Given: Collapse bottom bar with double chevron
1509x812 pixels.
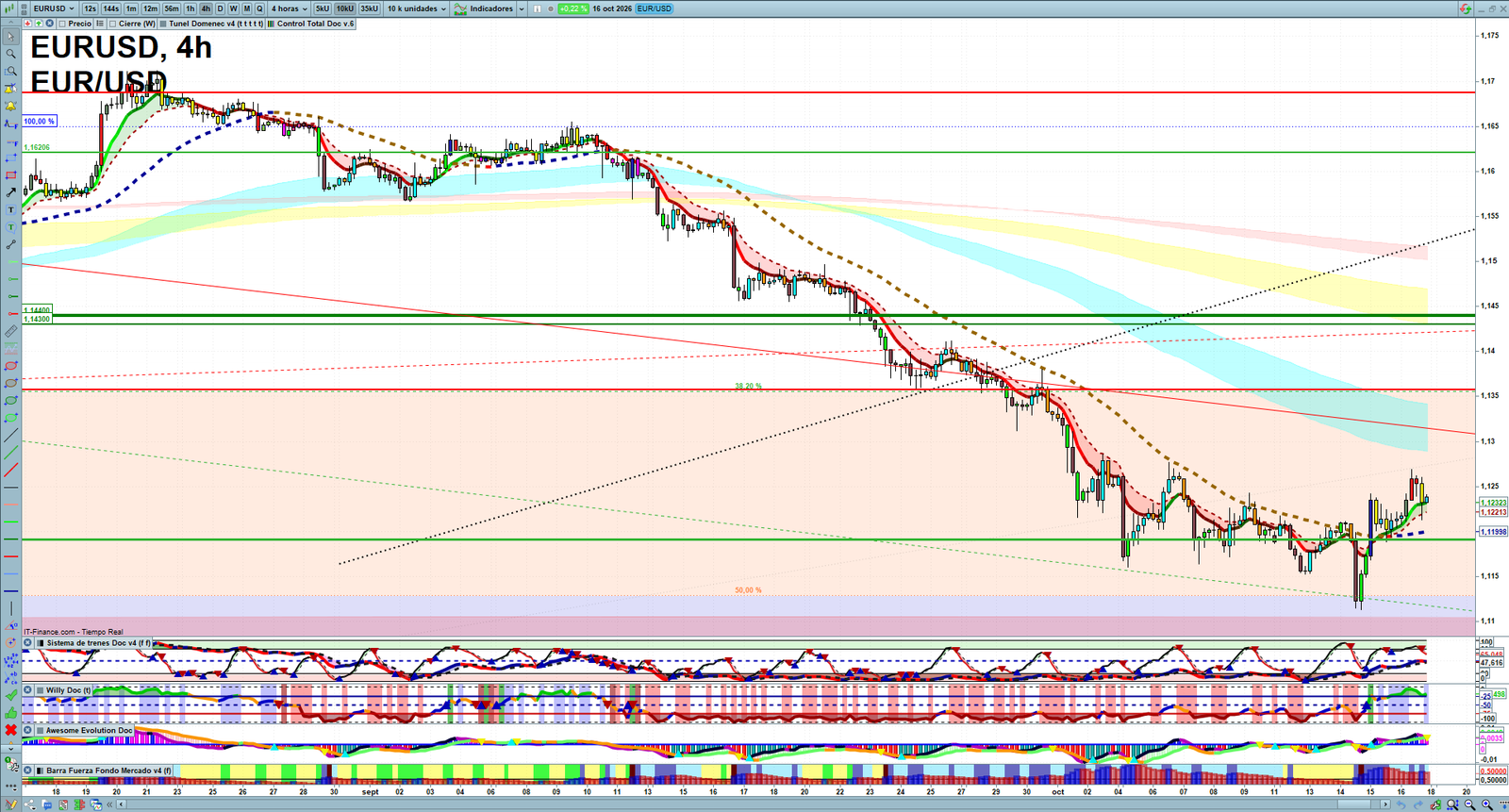Looking at the screenshot, I should pos(109,804).
